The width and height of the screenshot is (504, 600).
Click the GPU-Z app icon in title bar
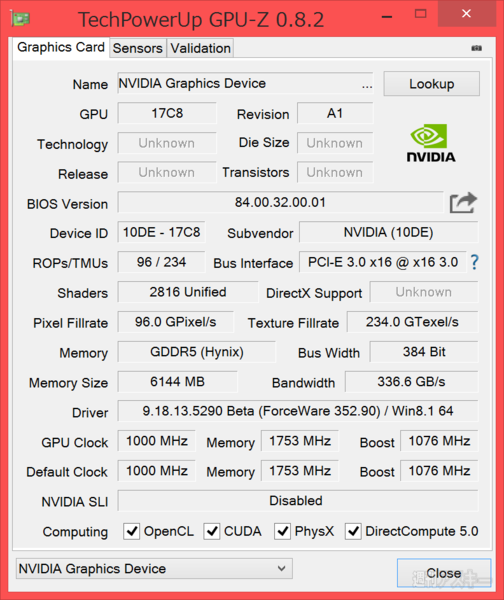tap(21, 18)
